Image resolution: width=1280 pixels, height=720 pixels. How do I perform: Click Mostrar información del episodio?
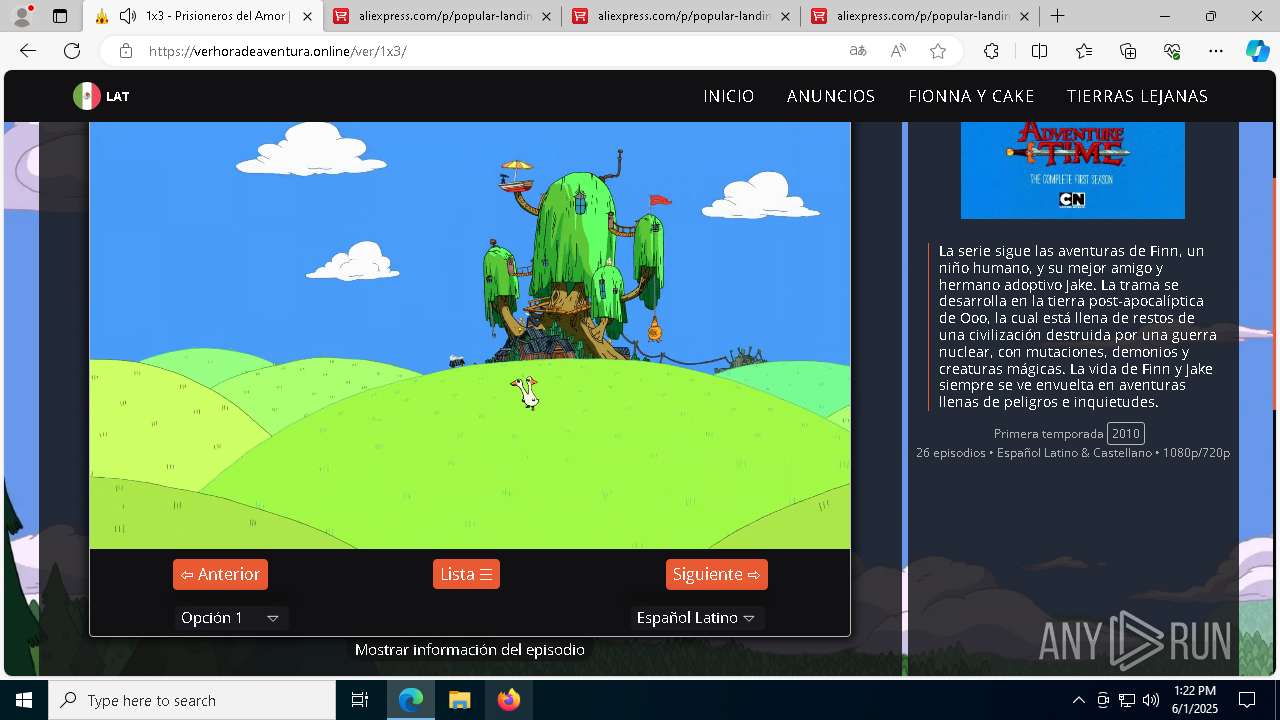point(470,649)
